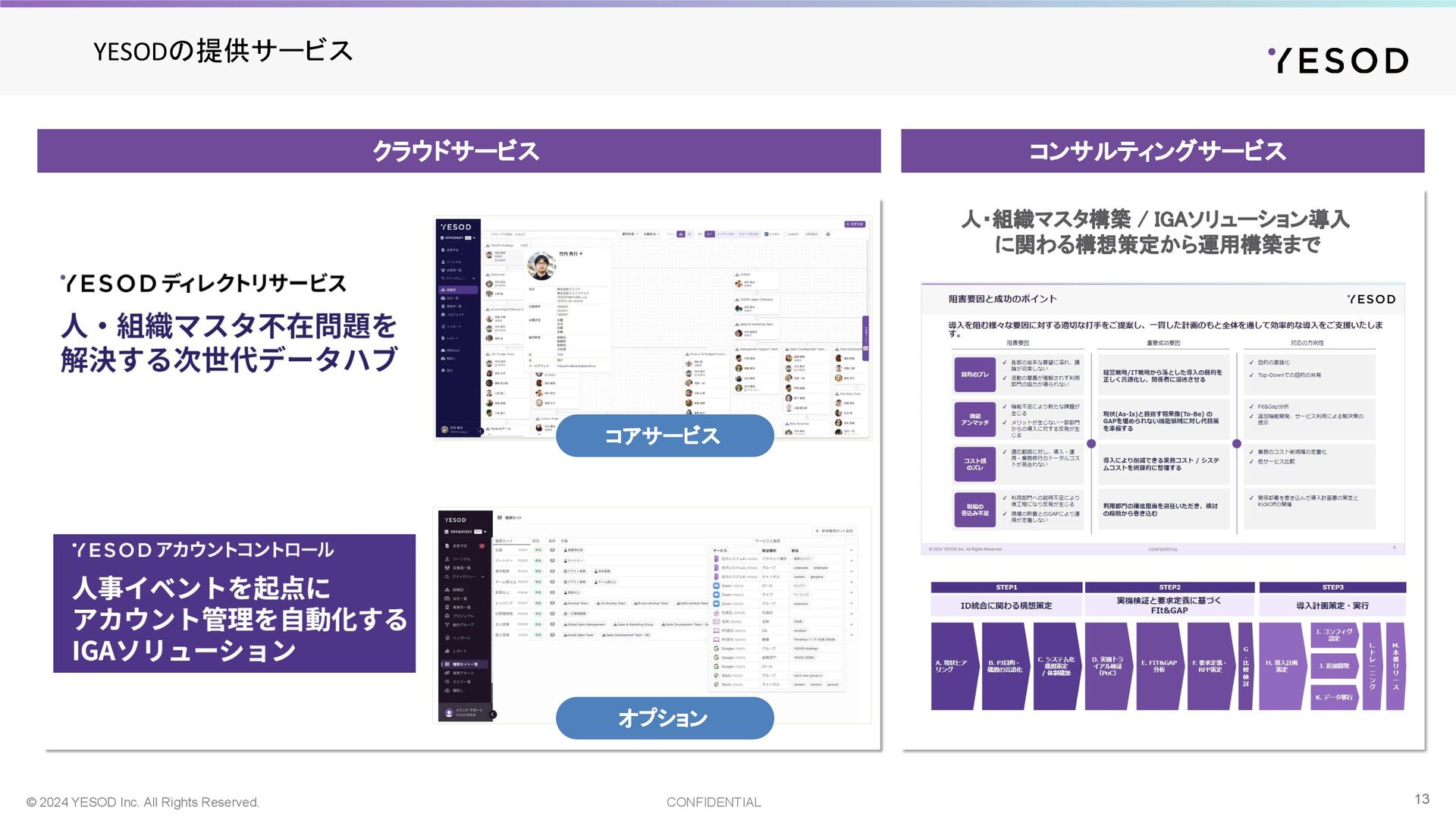Click the YESOD logo in org chart sidebar
Screen dimensions: 1456x820
pos(457,227)
